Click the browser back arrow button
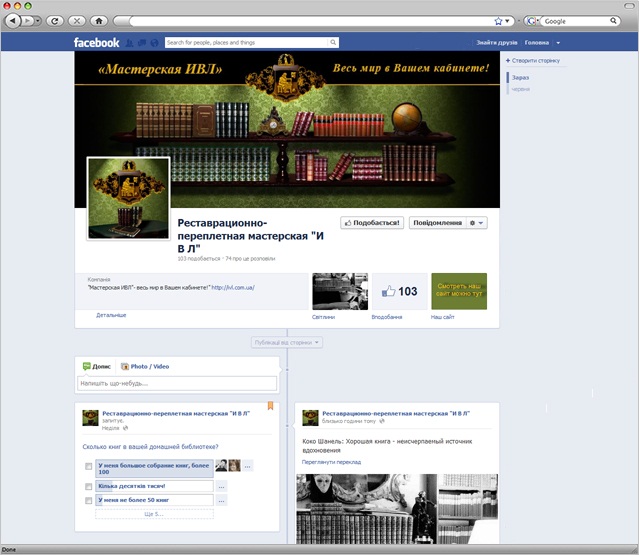Viewport: 639px width, 555px height. pos(13,20)
